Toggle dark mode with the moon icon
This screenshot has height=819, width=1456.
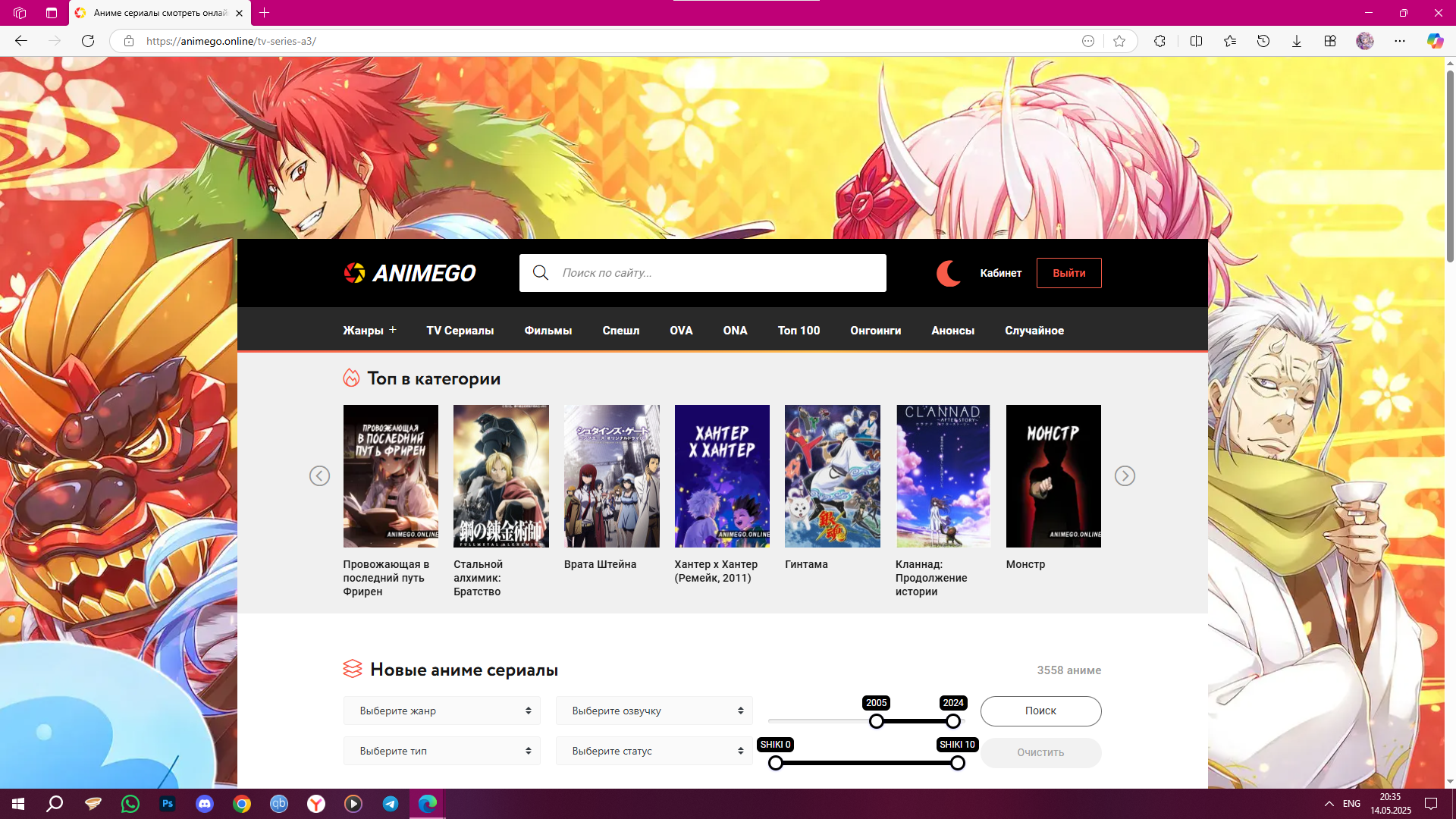click(949, 273)
